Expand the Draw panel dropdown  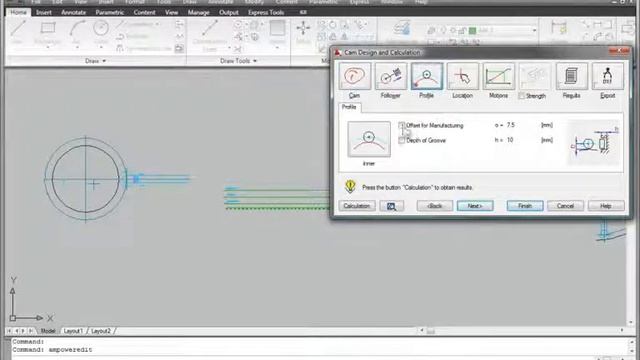tap(104, 61)
